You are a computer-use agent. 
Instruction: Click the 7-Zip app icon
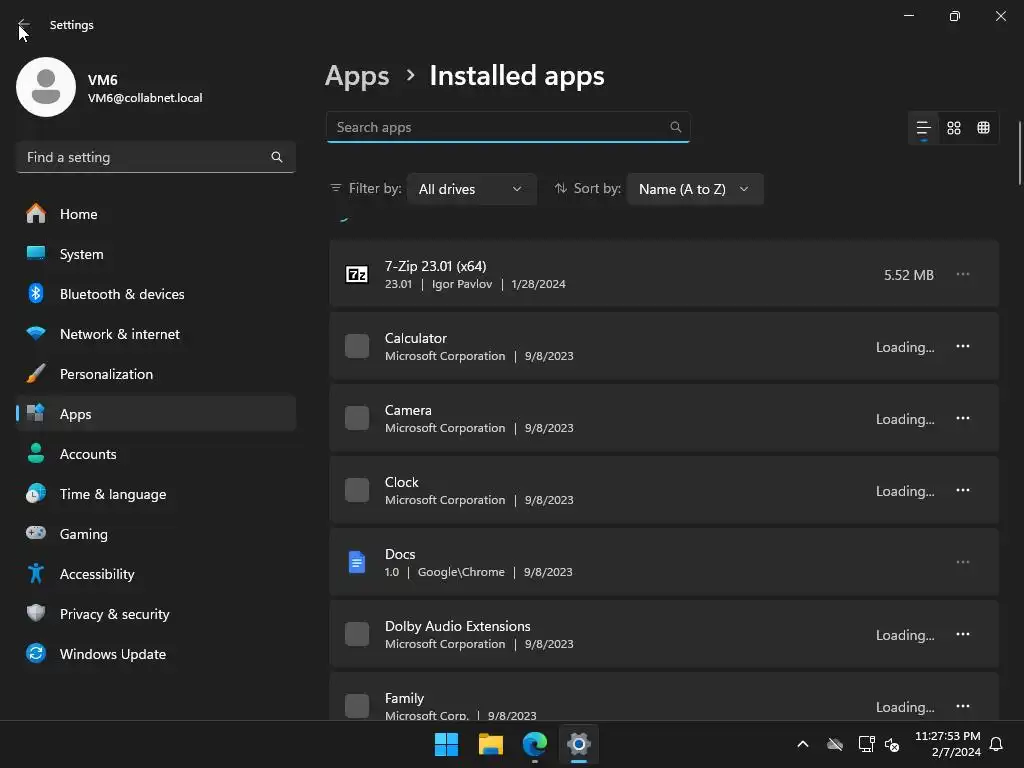coord(357,274)
